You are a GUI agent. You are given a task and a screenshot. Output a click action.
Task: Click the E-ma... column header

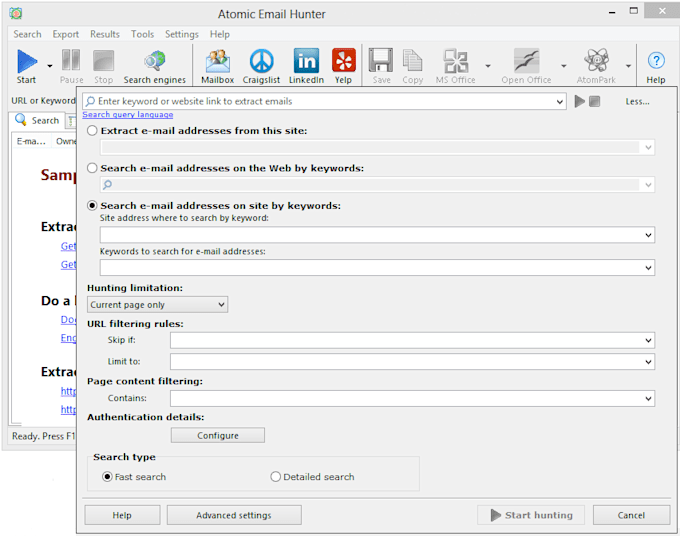31,141
